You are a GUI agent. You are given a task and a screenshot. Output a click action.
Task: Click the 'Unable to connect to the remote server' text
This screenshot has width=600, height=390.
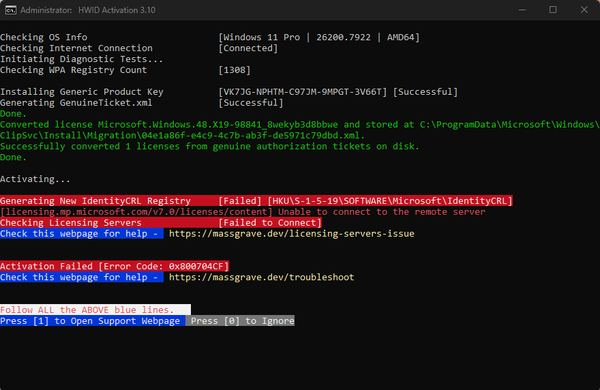coord(382,212)
